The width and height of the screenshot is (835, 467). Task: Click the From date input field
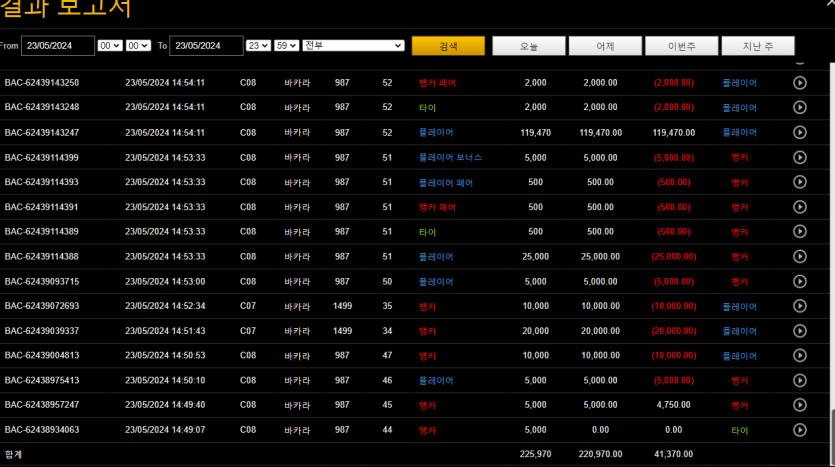pyautogui.click(x=58, y=46)
